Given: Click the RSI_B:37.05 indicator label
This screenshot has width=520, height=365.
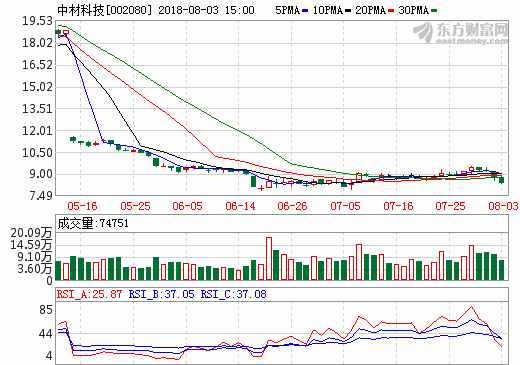Looking at the screenshot, I should 161,294.
